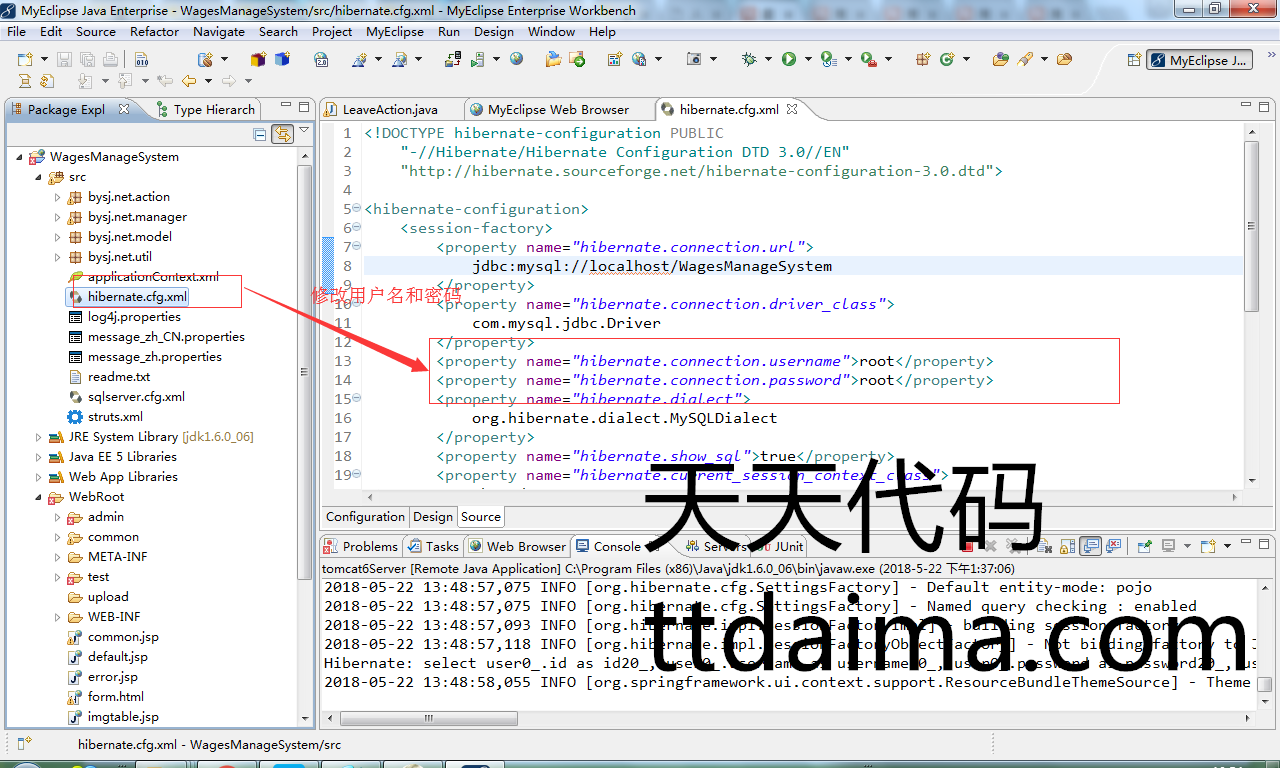Click the Debug bug icon in toolbar
1280x768 pixels.
coord(749,60)
